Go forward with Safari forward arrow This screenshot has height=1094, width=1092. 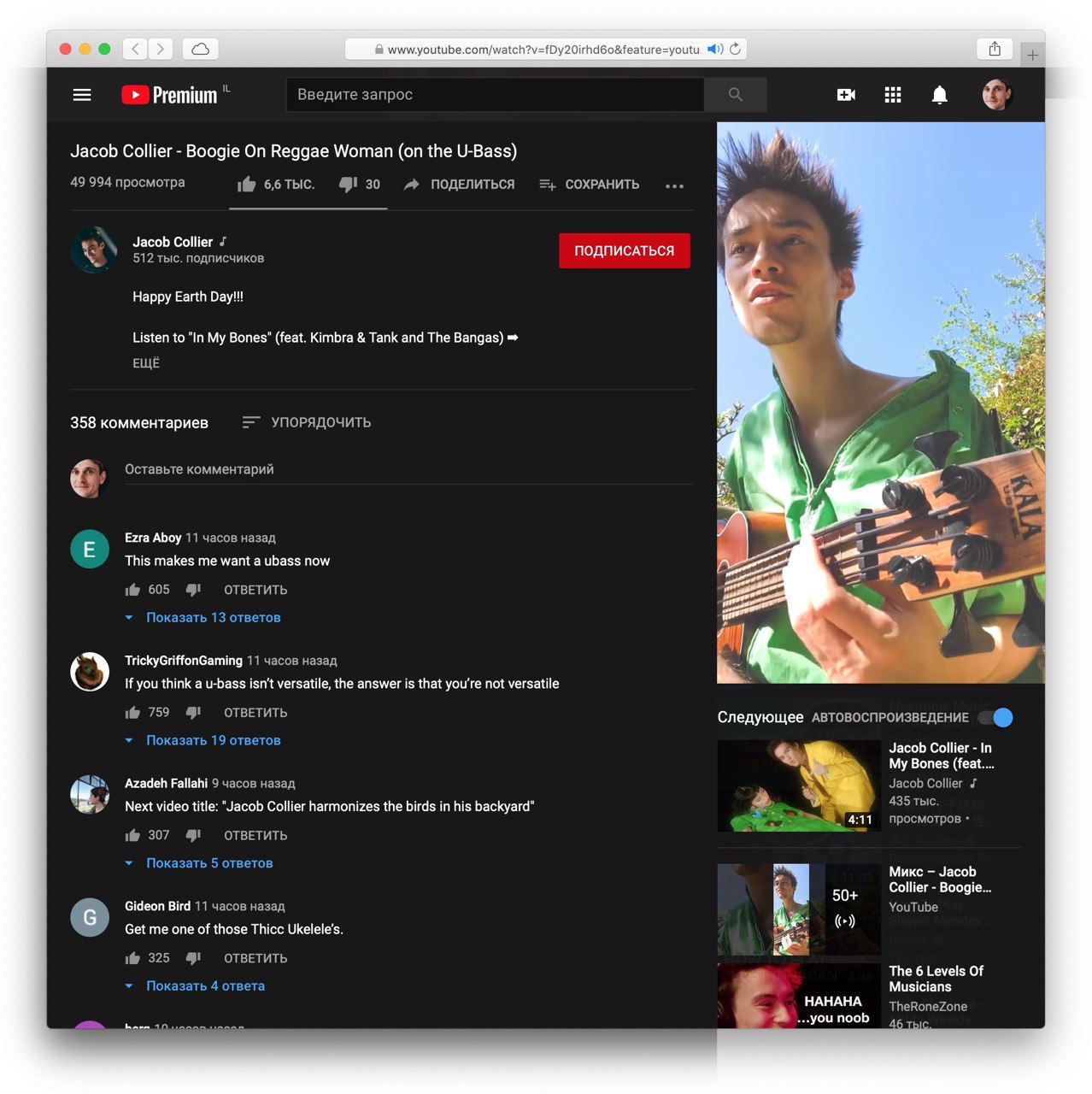point(160,49)
